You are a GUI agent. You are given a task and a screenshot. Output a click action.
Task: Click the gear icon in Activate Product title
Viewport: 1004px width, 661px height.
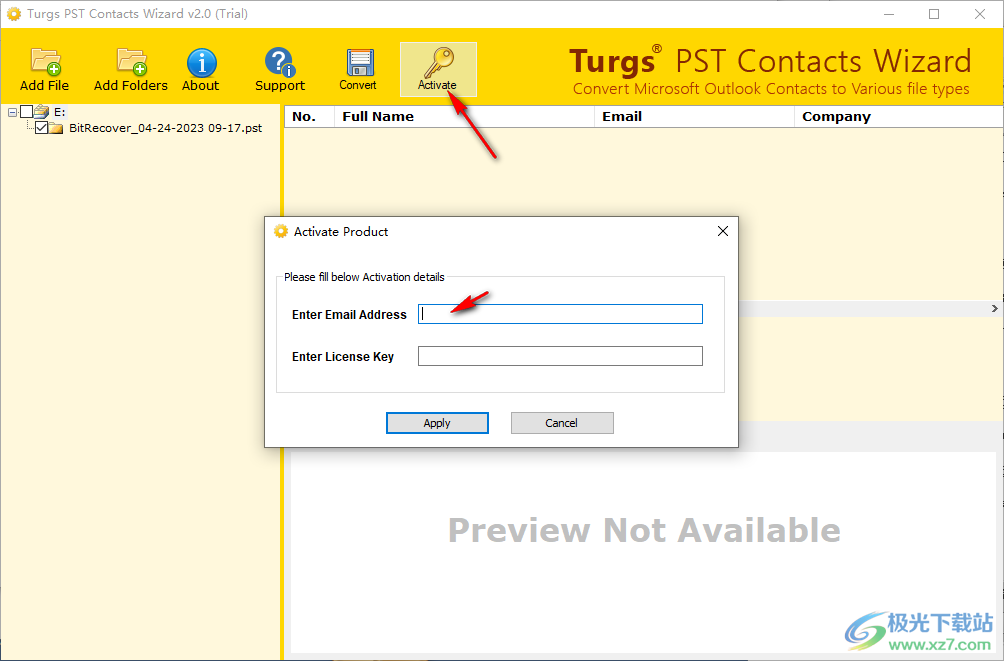[x=280, y=231]
